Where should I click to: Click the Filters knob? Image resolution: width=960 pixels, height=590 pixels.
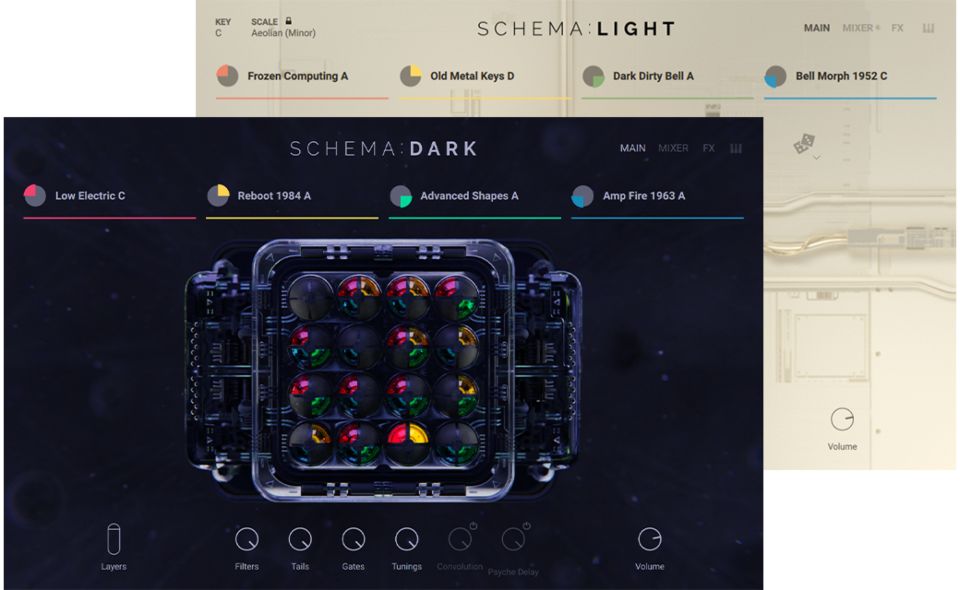coord(247,539)
